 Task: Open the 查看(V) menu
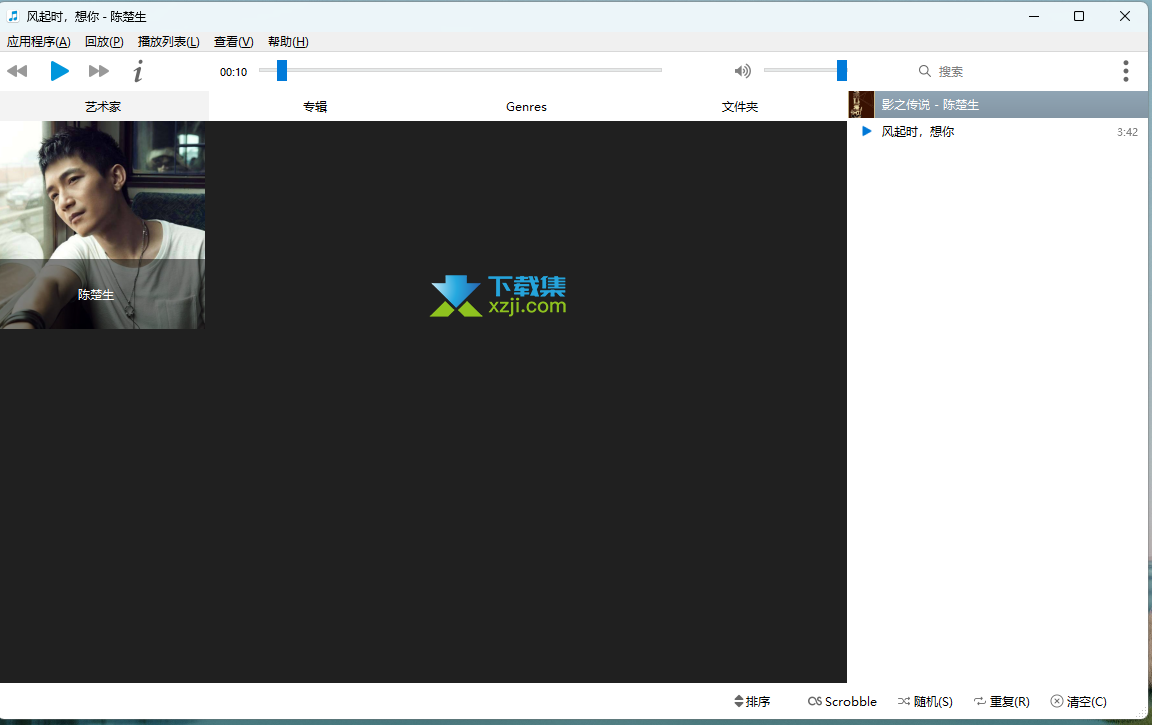pos(234,42)
